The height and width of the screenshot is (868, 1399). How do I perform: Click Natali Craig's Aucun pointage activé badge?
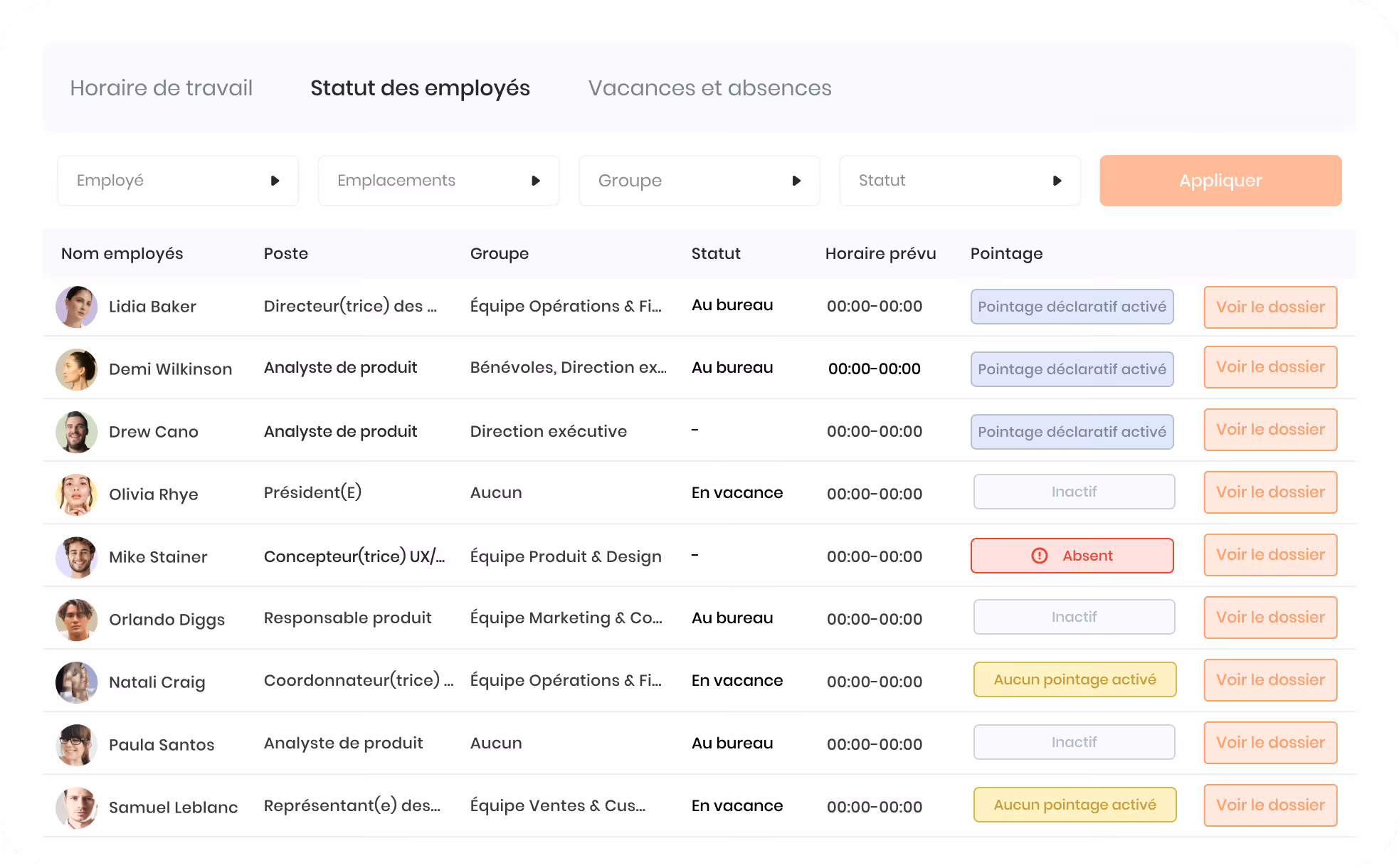1075,679
